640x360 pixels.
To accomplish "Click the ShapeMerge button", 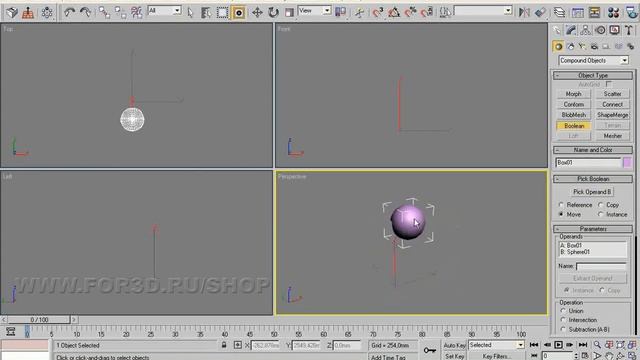I will pyautogui.click(x=613, y=115).
